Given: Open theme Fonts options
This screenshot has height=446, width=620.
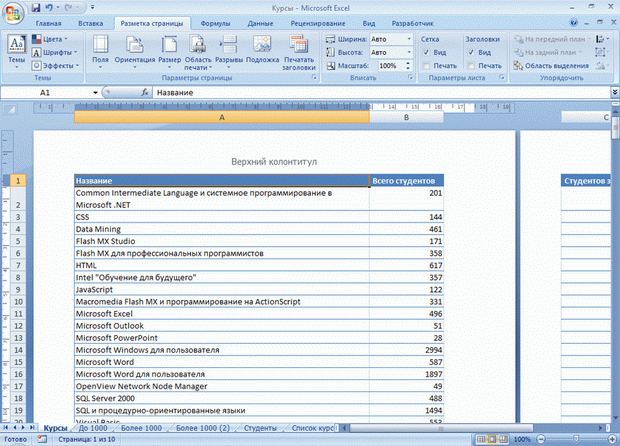Looking at the screenshot, I should coord(55,52).
